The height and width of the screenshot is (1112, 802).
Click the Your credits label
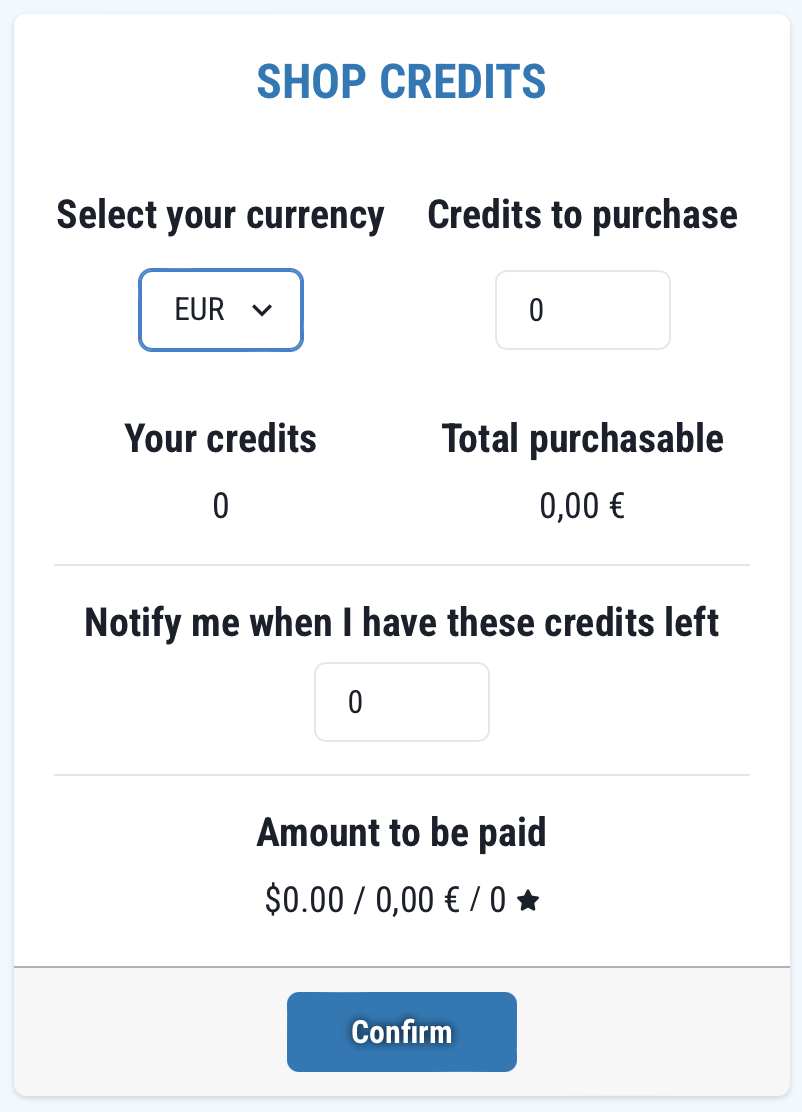pyautogui.click(x=220, y=438)
